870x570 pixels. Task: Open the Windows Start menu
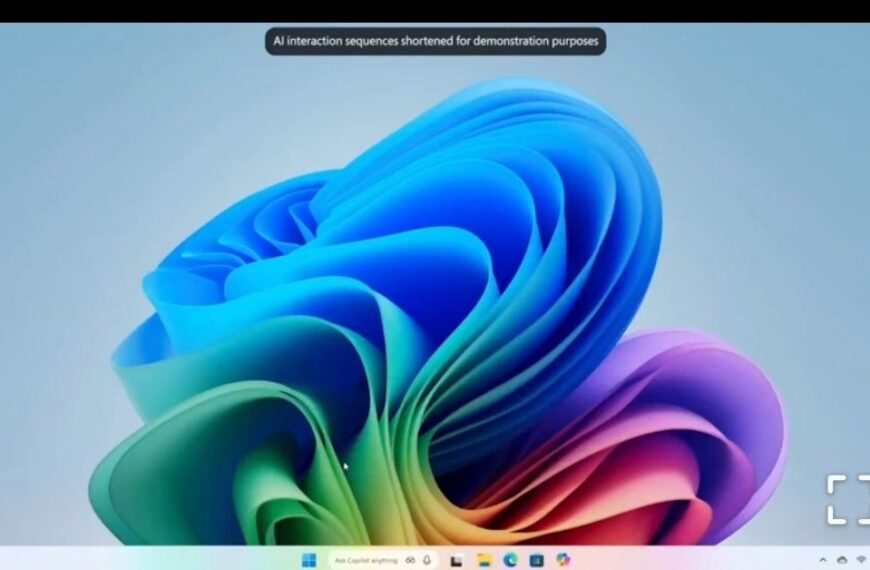pyautogui.click(x=309, y=561)
